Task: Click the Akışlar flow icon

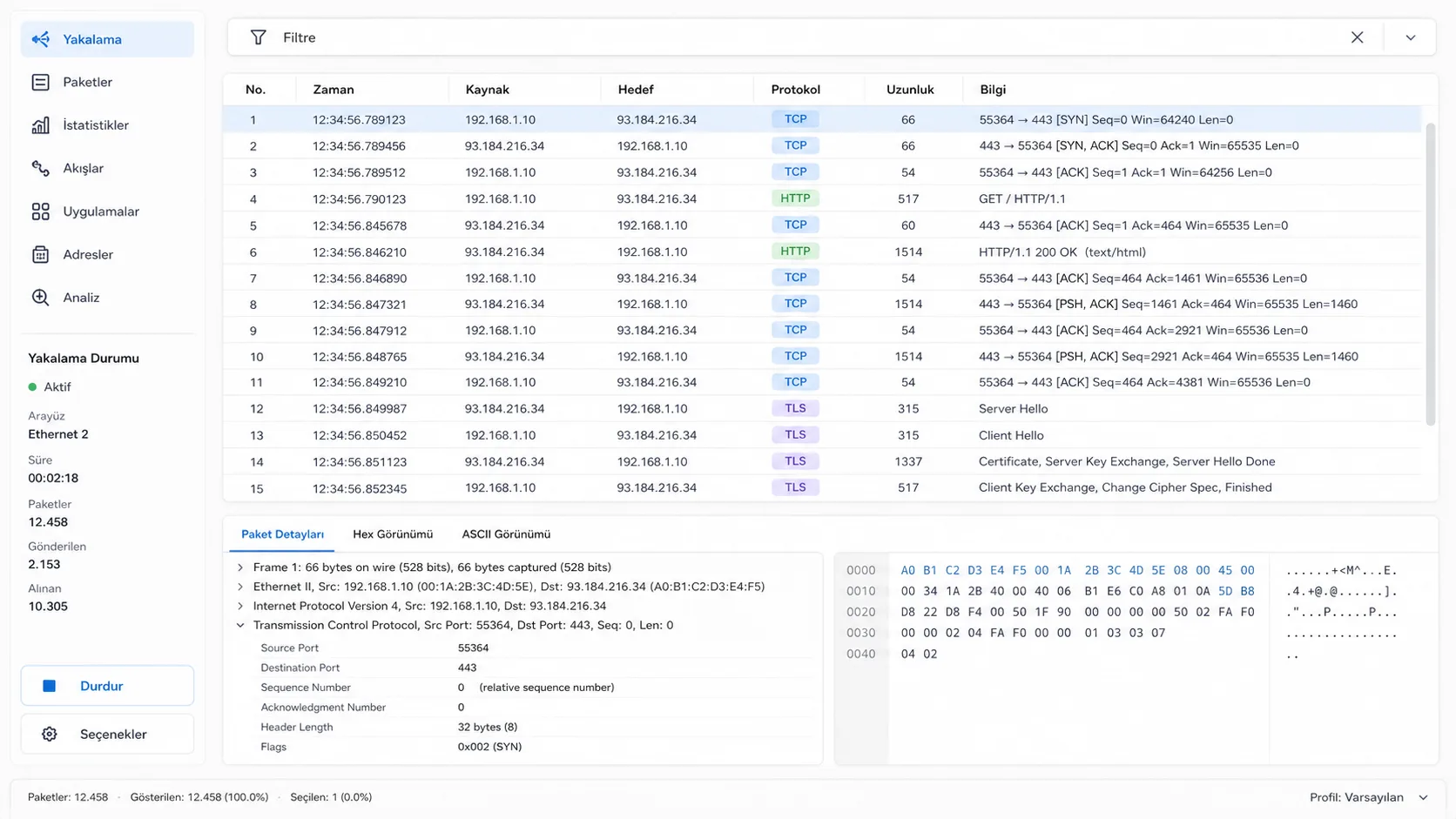Action: [x=41, y=168]
